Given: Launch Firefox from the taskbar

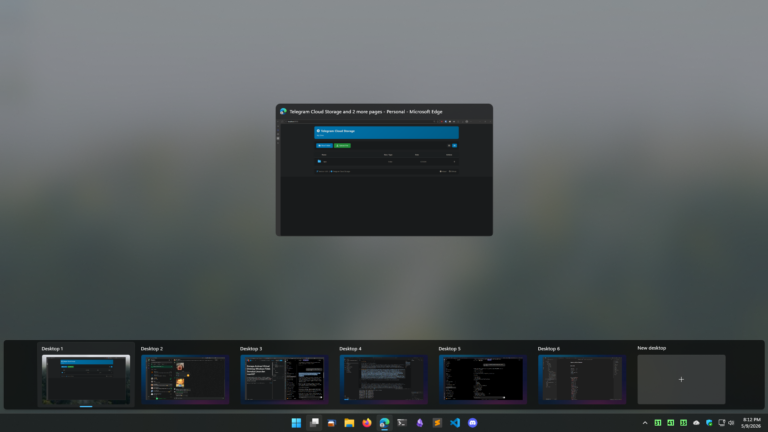Looking at the screenshot, I should [x=367, y=423].
